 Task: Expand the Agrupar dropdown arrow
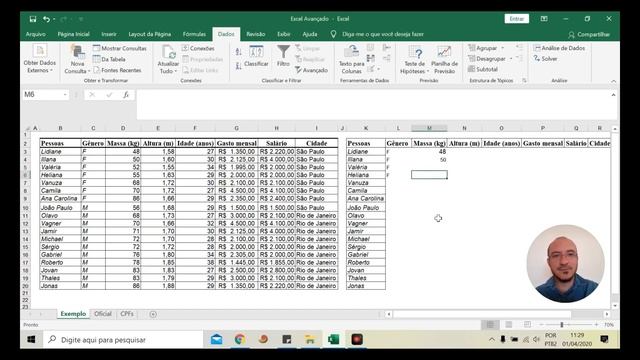pos(503,48)
